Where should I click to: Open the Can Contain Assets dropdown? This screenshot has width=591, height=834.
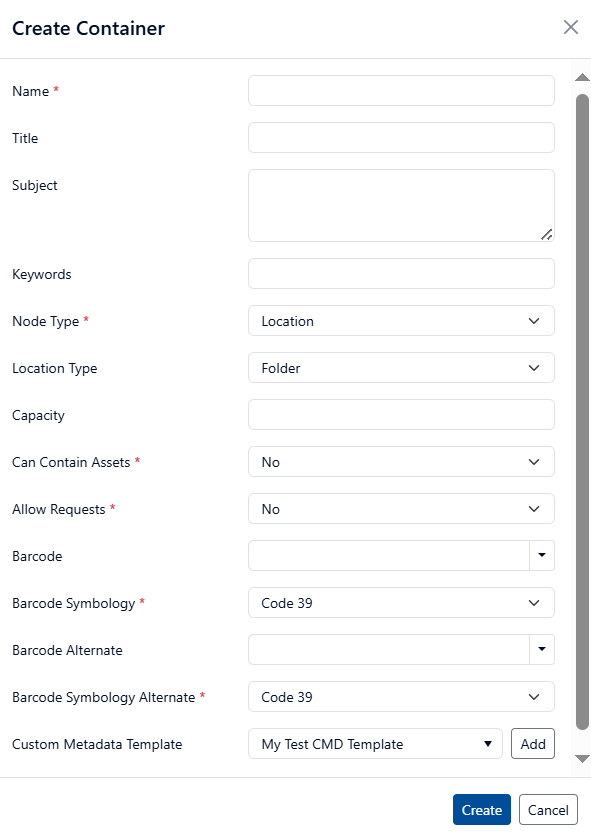[401, 462]
